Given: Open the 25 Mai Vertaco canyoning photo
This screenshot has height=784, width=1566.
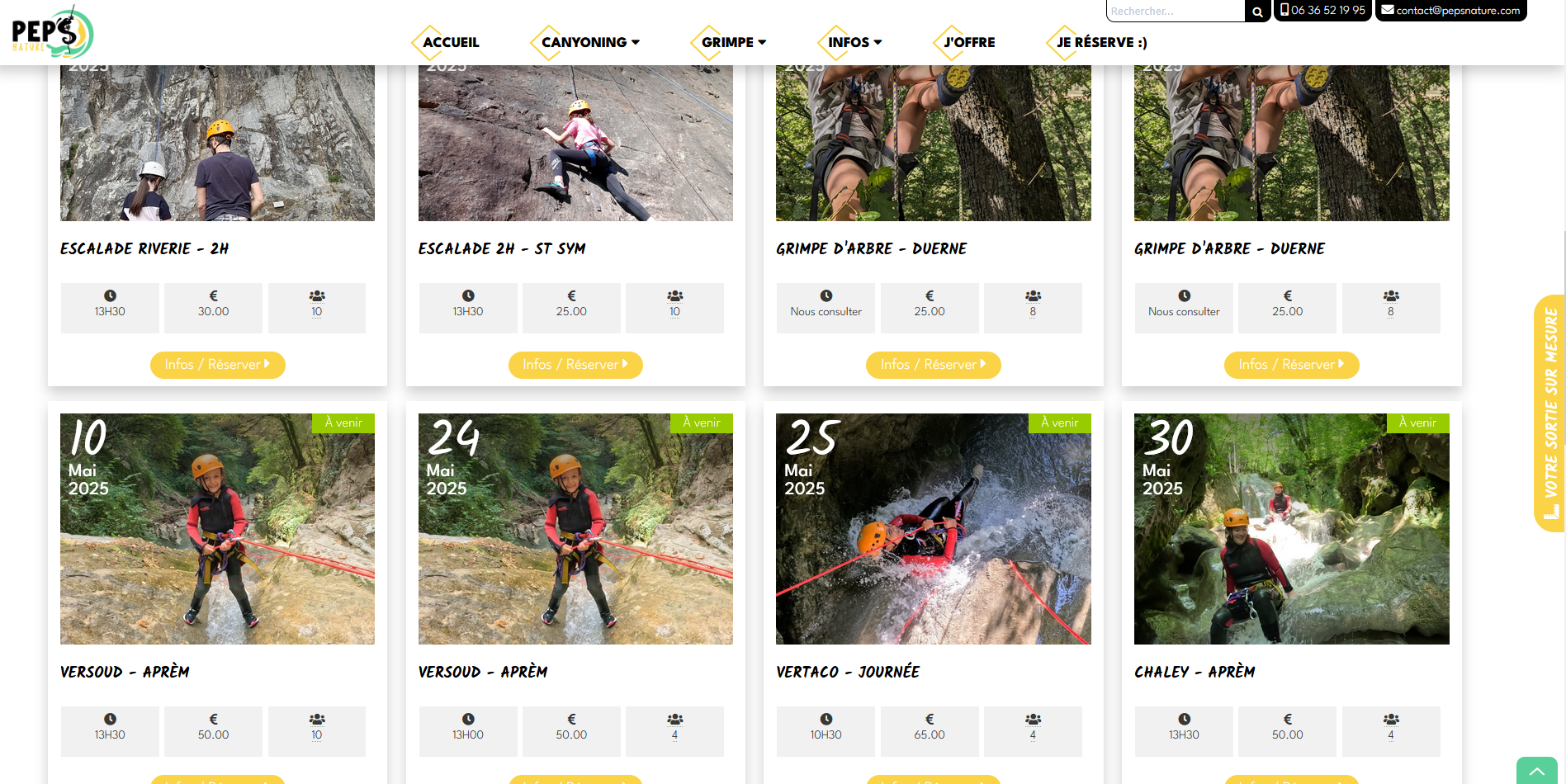Looking at the screenshot, I should [x=933, y=529].
